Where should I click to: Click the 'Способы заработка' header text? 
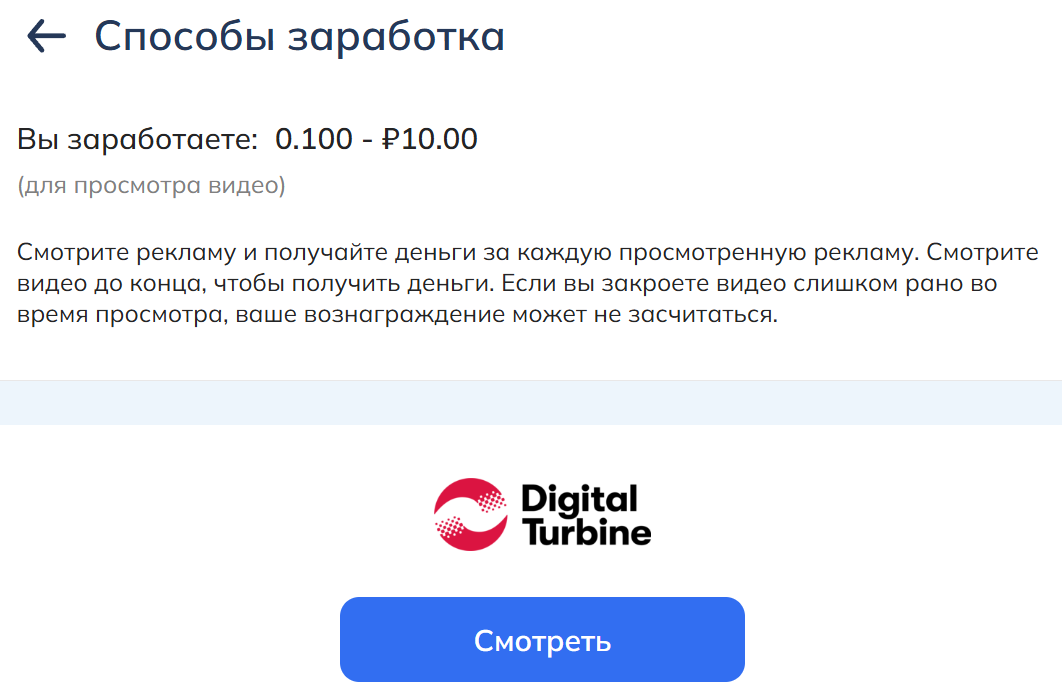pos(299,35)
